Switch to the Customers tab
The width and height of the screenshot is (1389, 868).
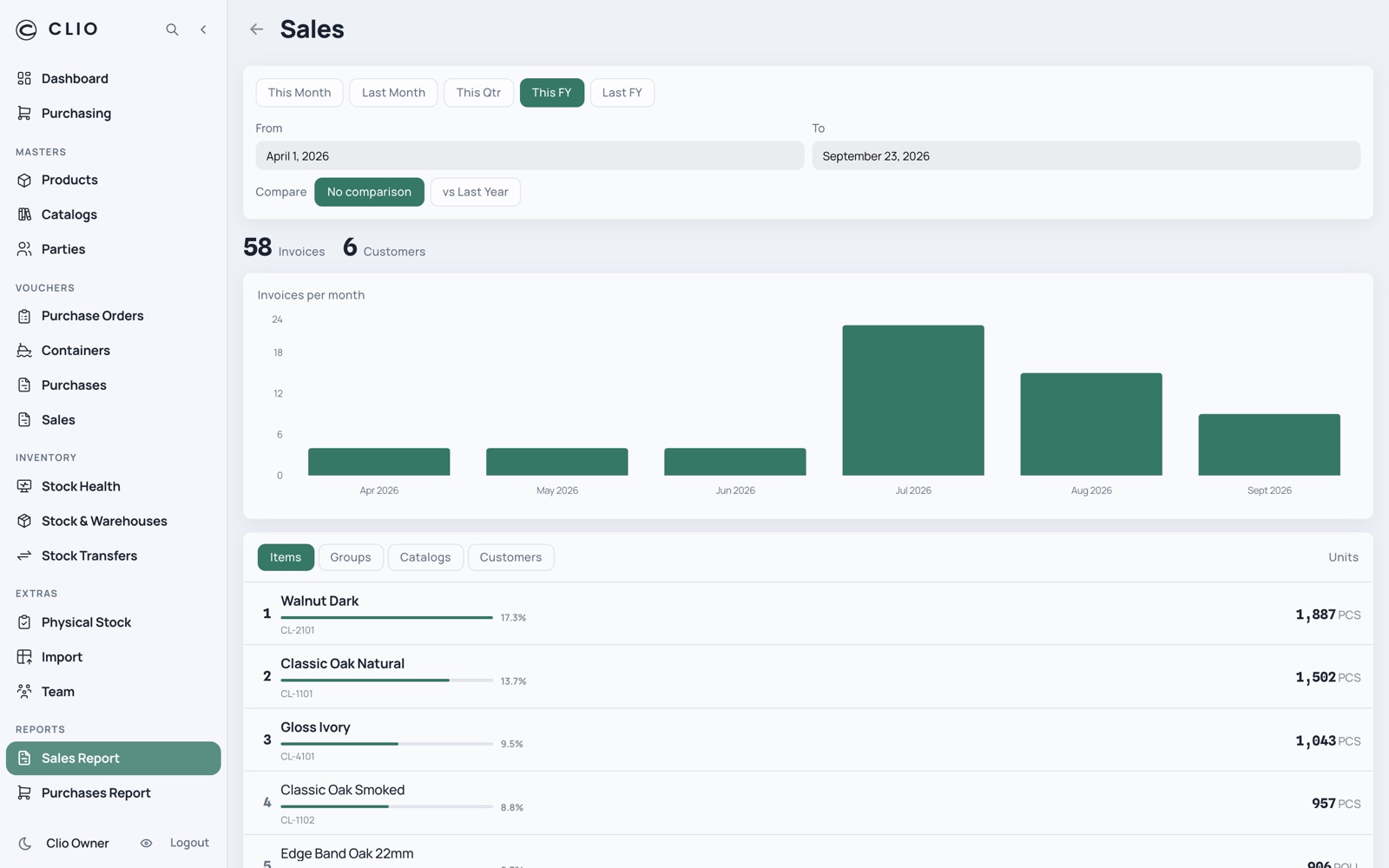pyautogui.click(x=510, y=557)
